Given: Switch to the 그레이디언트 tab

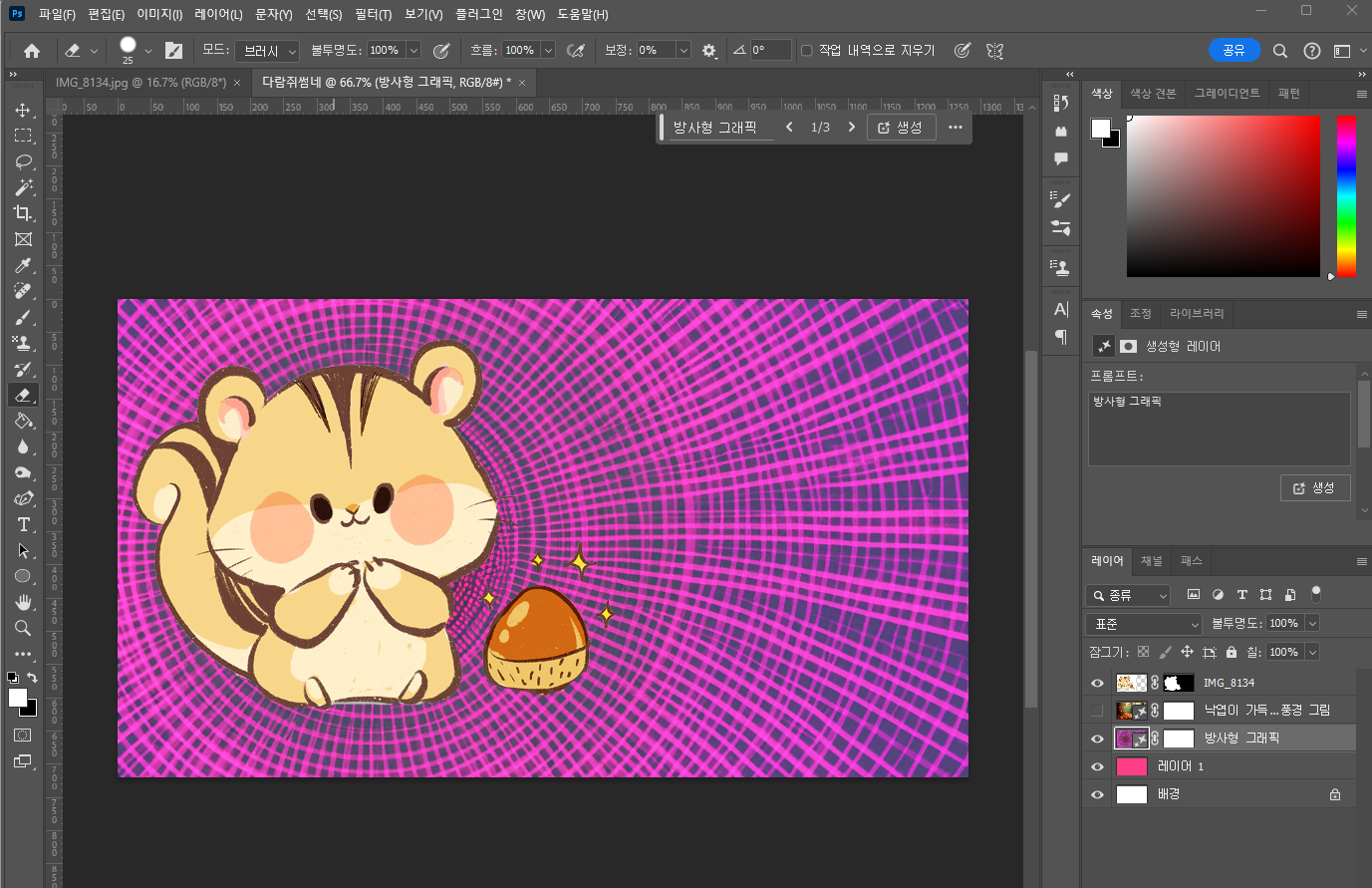Looking at the screenshot, I should [x=1228, y=94].
